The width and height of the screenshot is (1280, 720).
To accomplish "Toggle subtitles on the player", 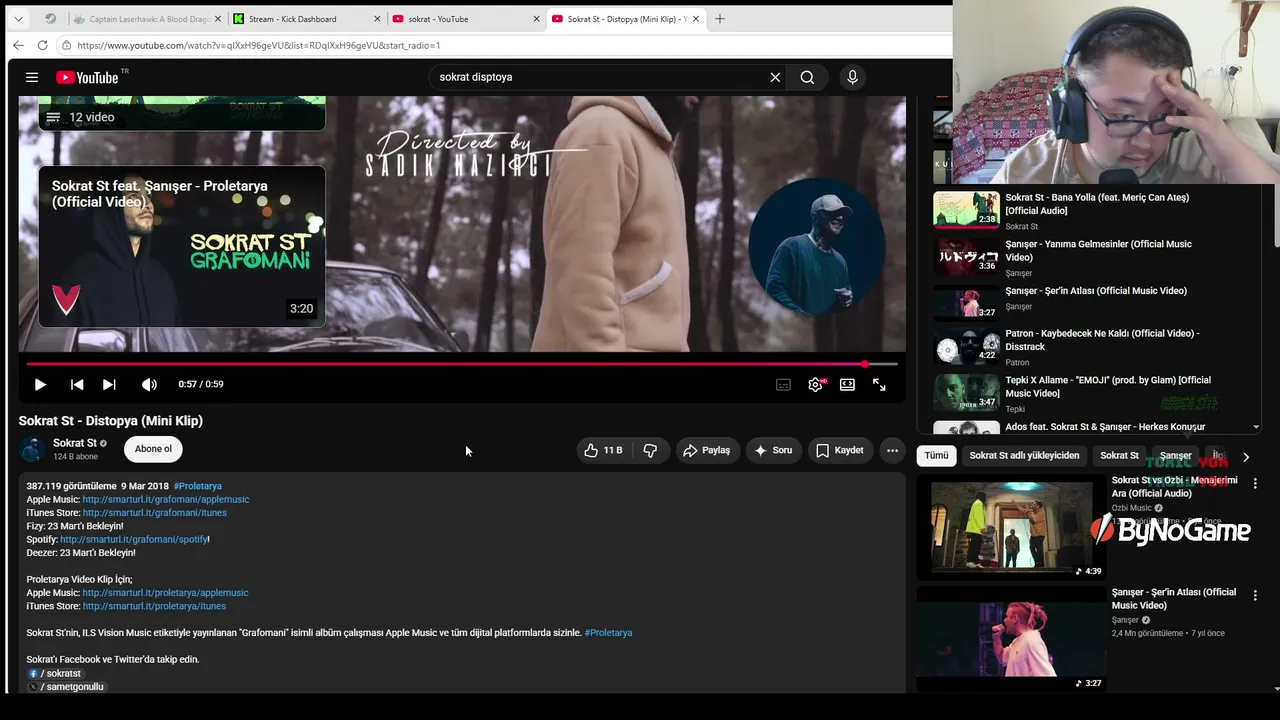I will click(x=783, y=384).
